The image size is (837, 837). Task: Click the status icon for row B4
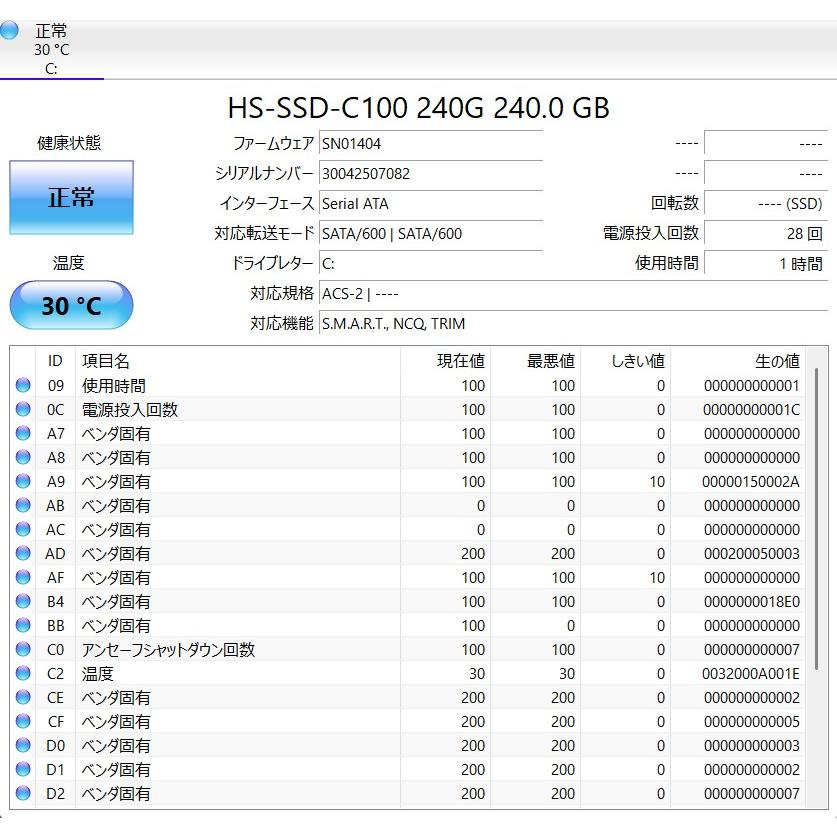click(x=23, y=601)
